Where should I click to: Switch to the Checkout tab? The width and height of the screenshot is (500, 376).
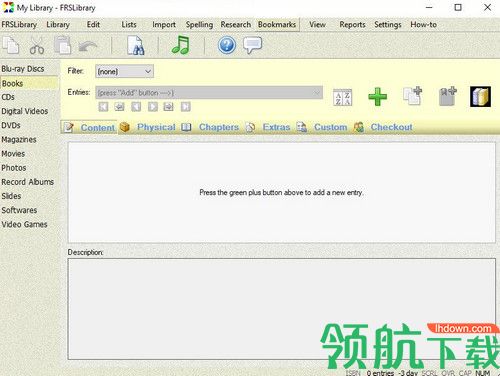(x=391, y=127)
